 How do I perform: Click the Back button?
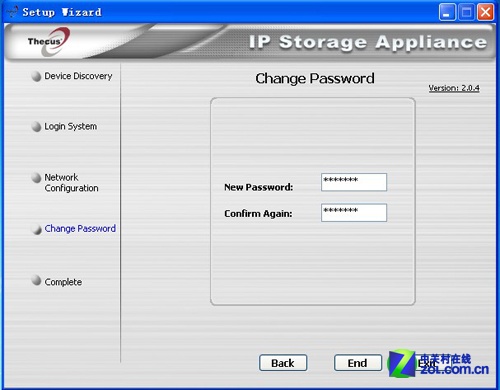(x=283, y=363)
